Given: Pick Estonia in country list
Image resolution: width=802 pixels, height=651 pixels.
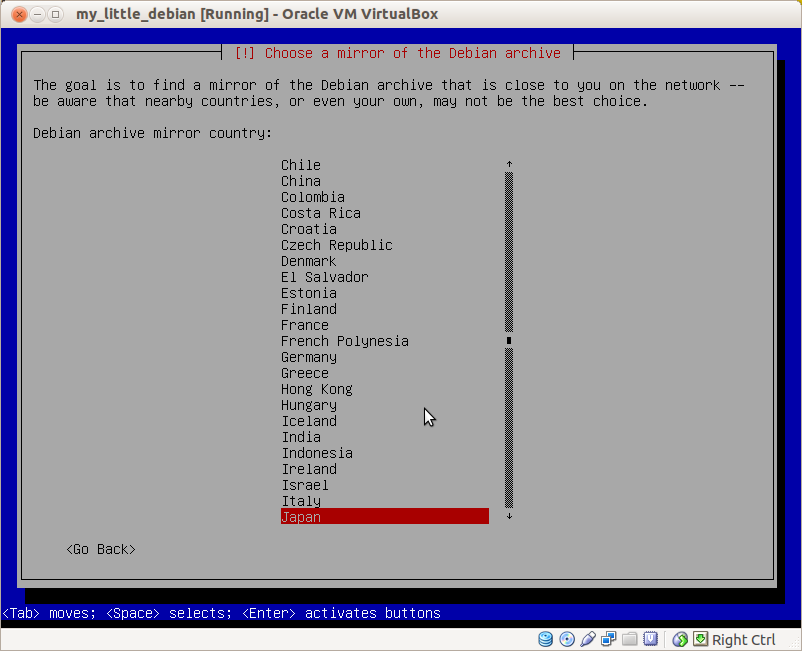Looking at the screenshot, I should click(309, 293).
